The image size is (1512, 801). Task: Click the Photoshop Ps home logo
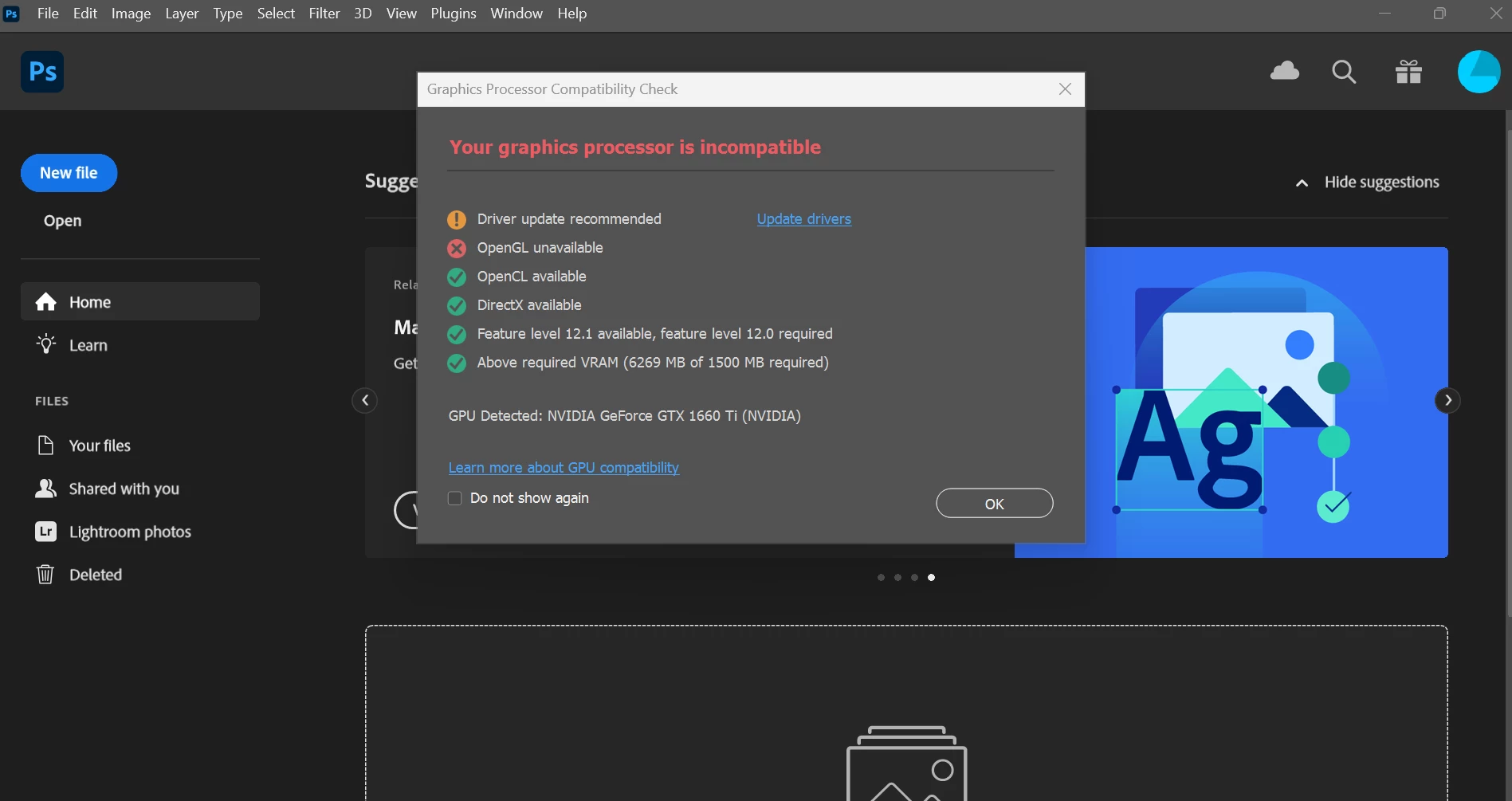[42, 72]
